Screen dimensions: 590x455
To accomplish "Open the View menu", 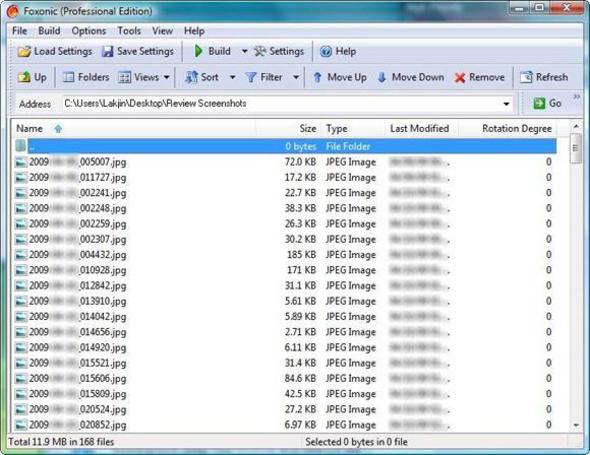I will tap(162, 31).
